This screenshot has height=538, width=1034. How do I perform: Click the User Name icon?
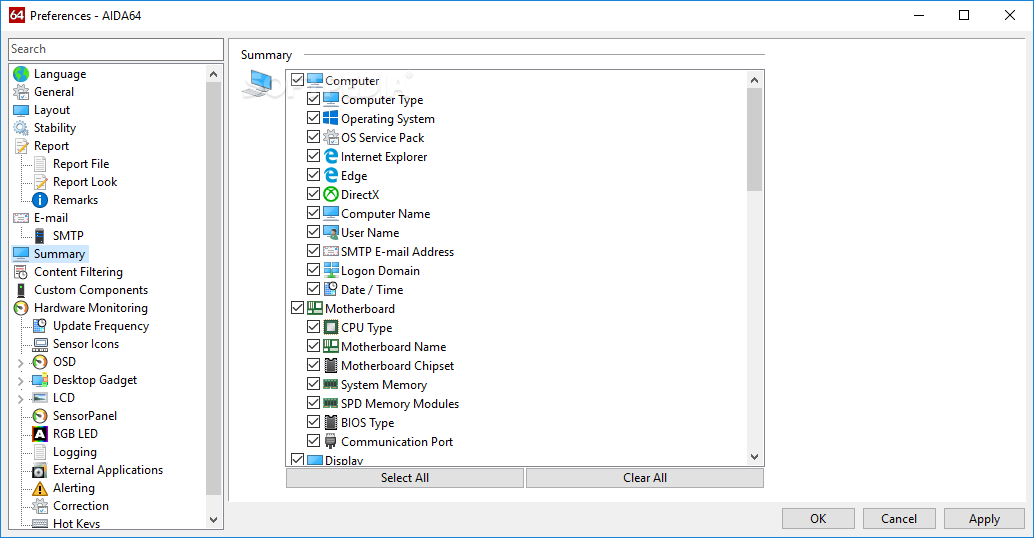[x=330, y=233]
